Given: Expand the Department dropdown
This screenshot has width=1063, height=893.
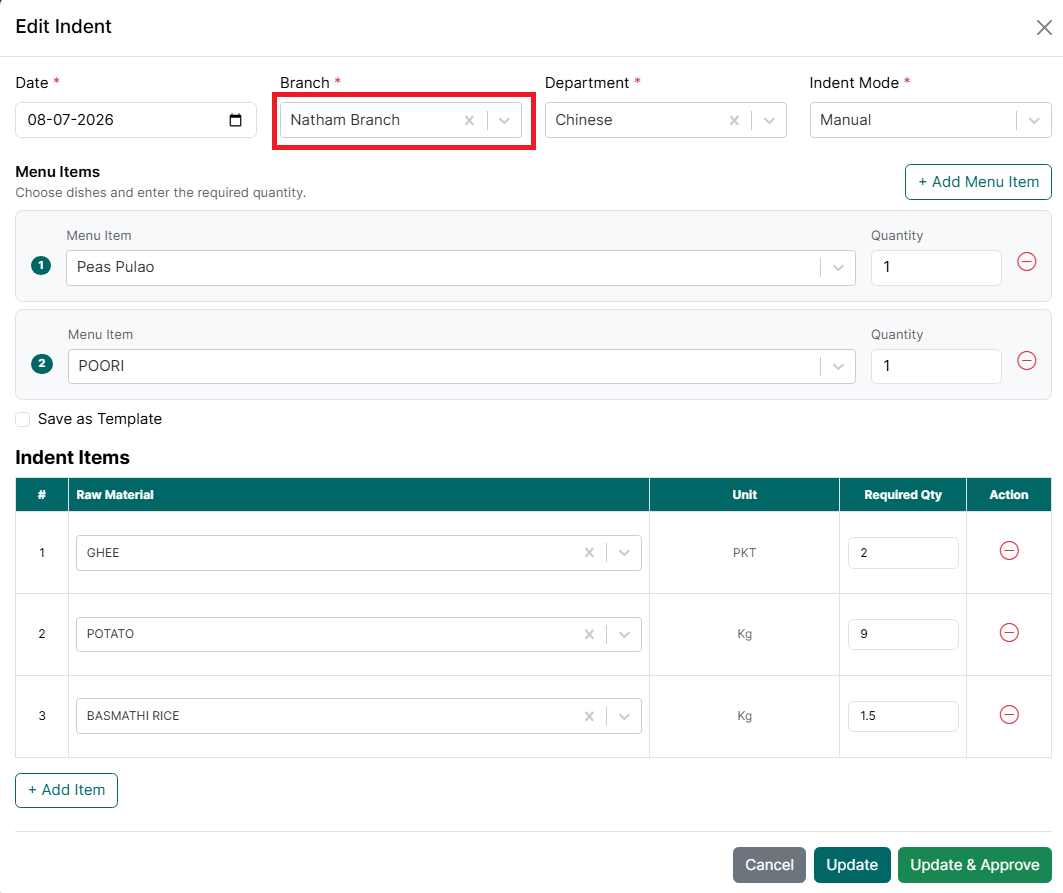Looking at the screenshot, I should (x=769, y=120).
